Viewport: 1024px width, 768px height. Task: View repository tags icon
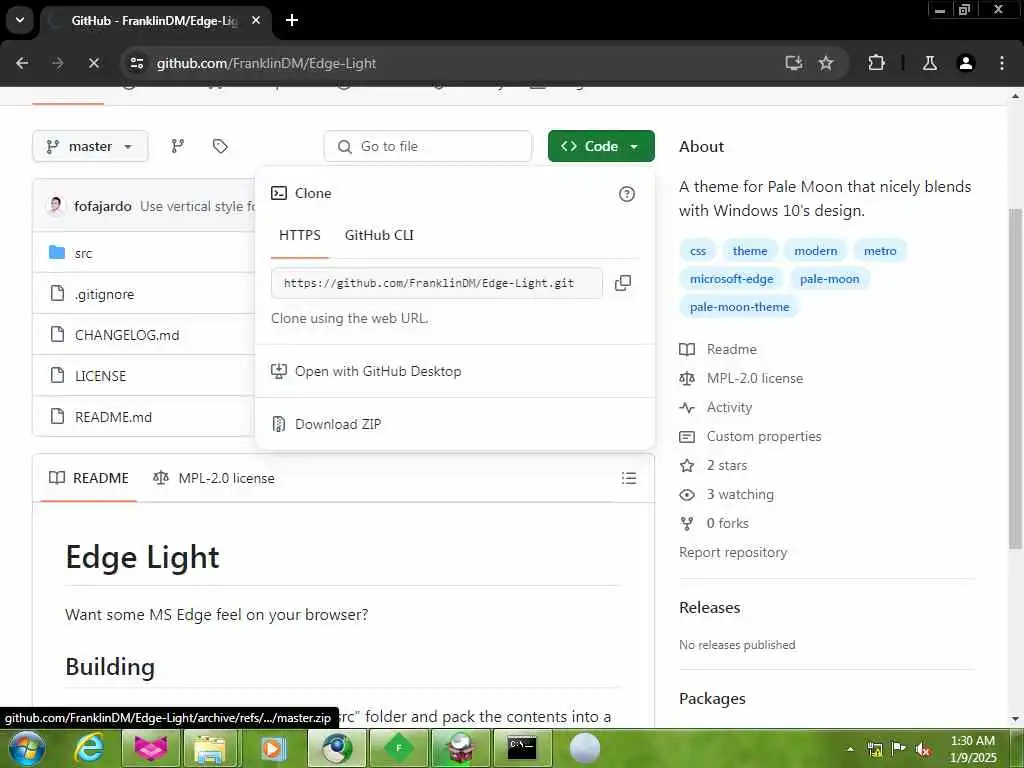(220, 146)
